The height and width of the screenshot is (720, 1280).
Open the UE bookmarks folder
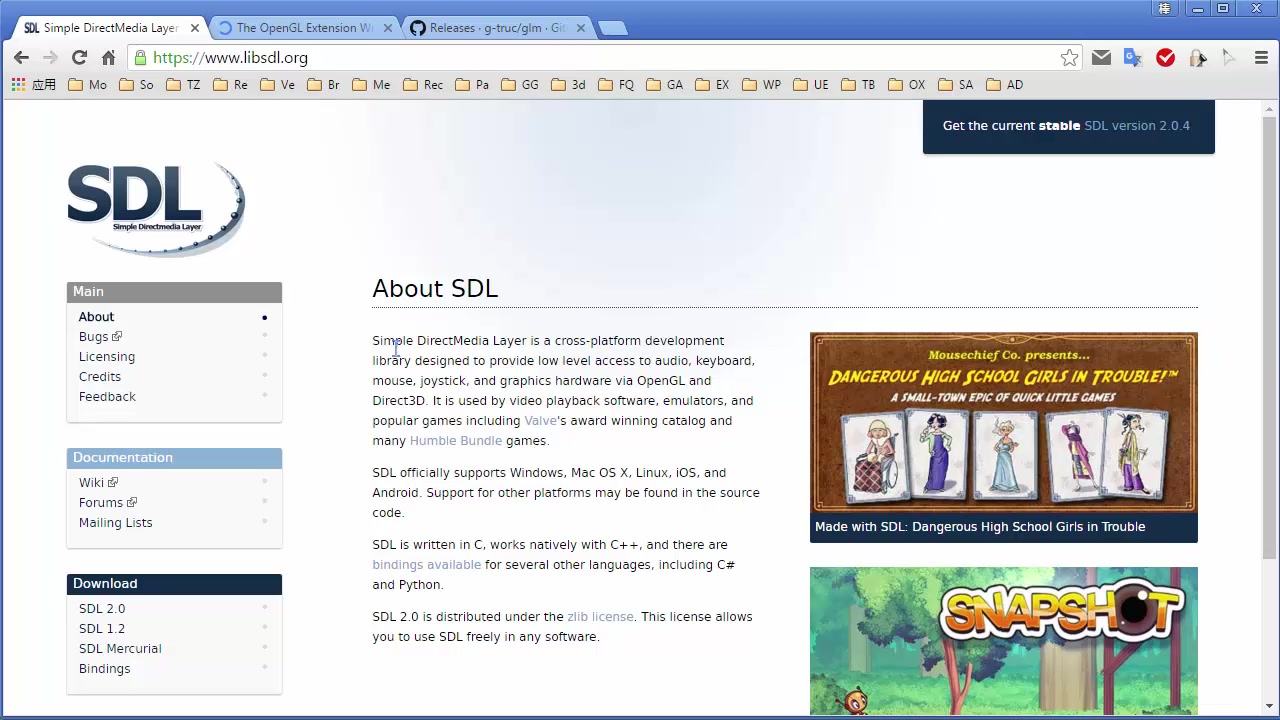point(810,85)
